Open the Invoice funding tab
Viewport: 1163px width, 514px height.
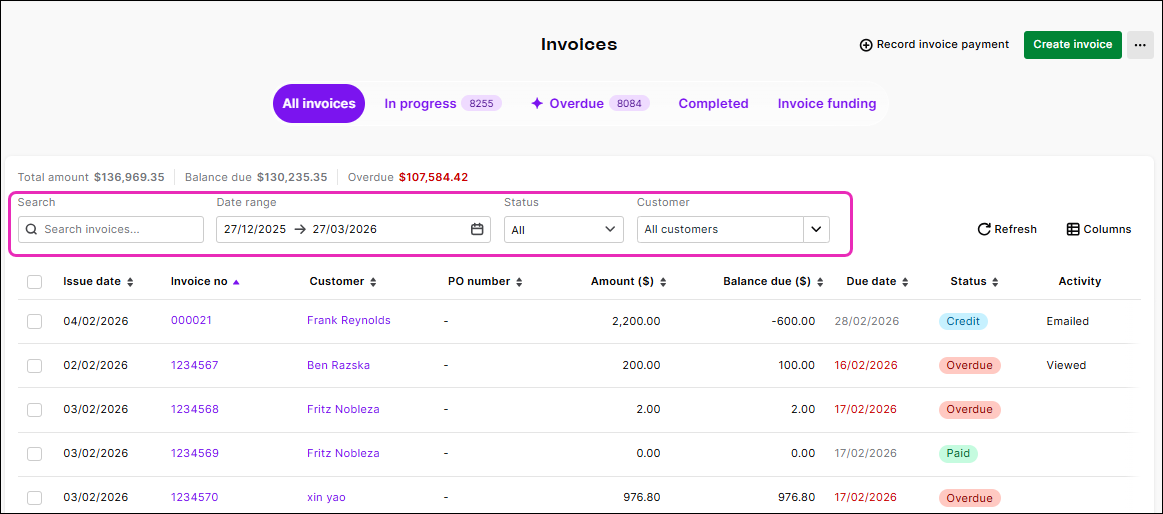tap(827, 104)
